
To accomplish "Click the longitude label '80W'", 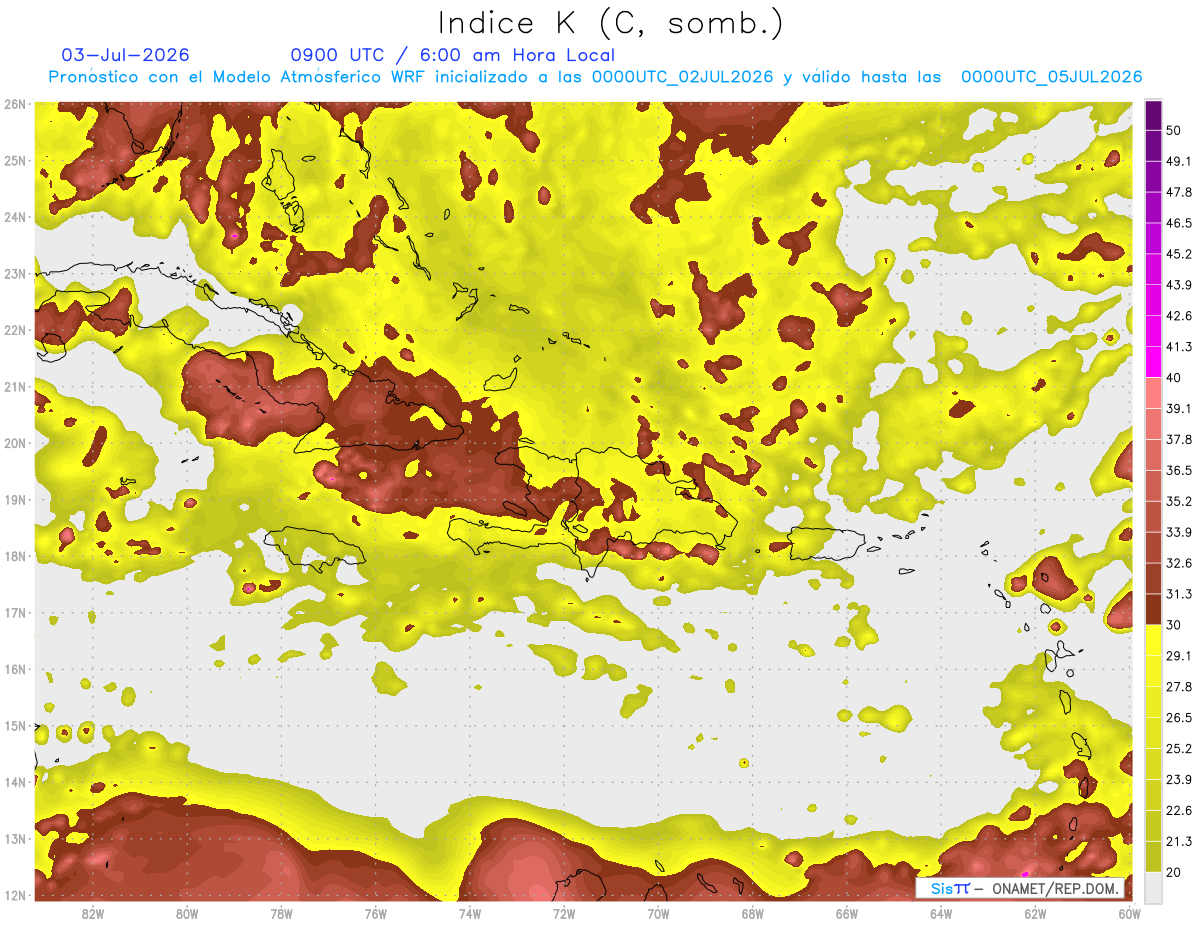I will [187, 913].
